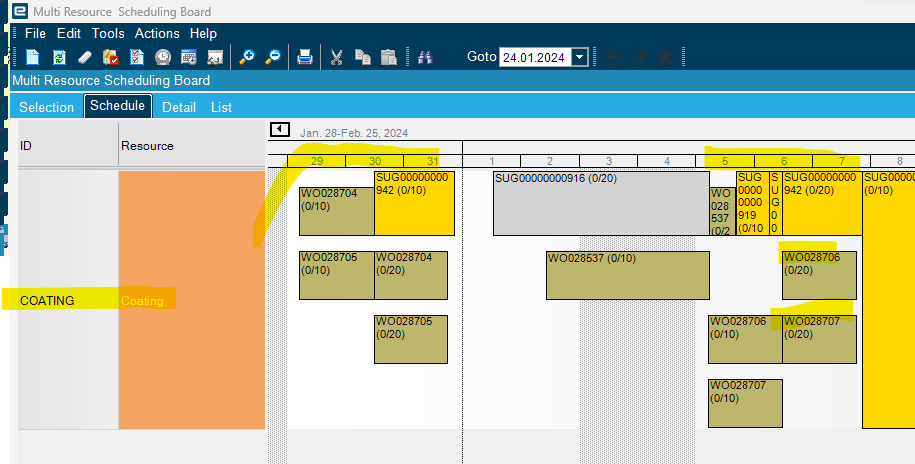
Task: Select the yellow SUG00000000942 (0/10) bar
Action: click(x=414, y=203)
